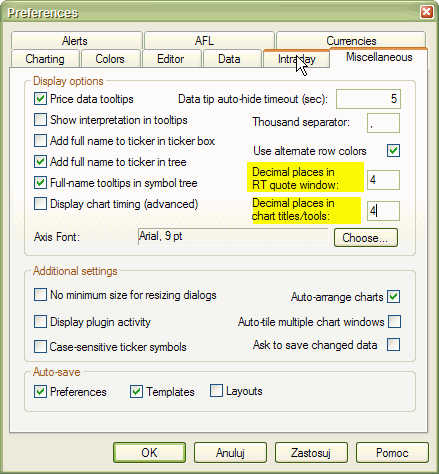This screenshot has height=474, width=439.
Task: Click the Choose... font button
Action: click(x=366, y=237)
